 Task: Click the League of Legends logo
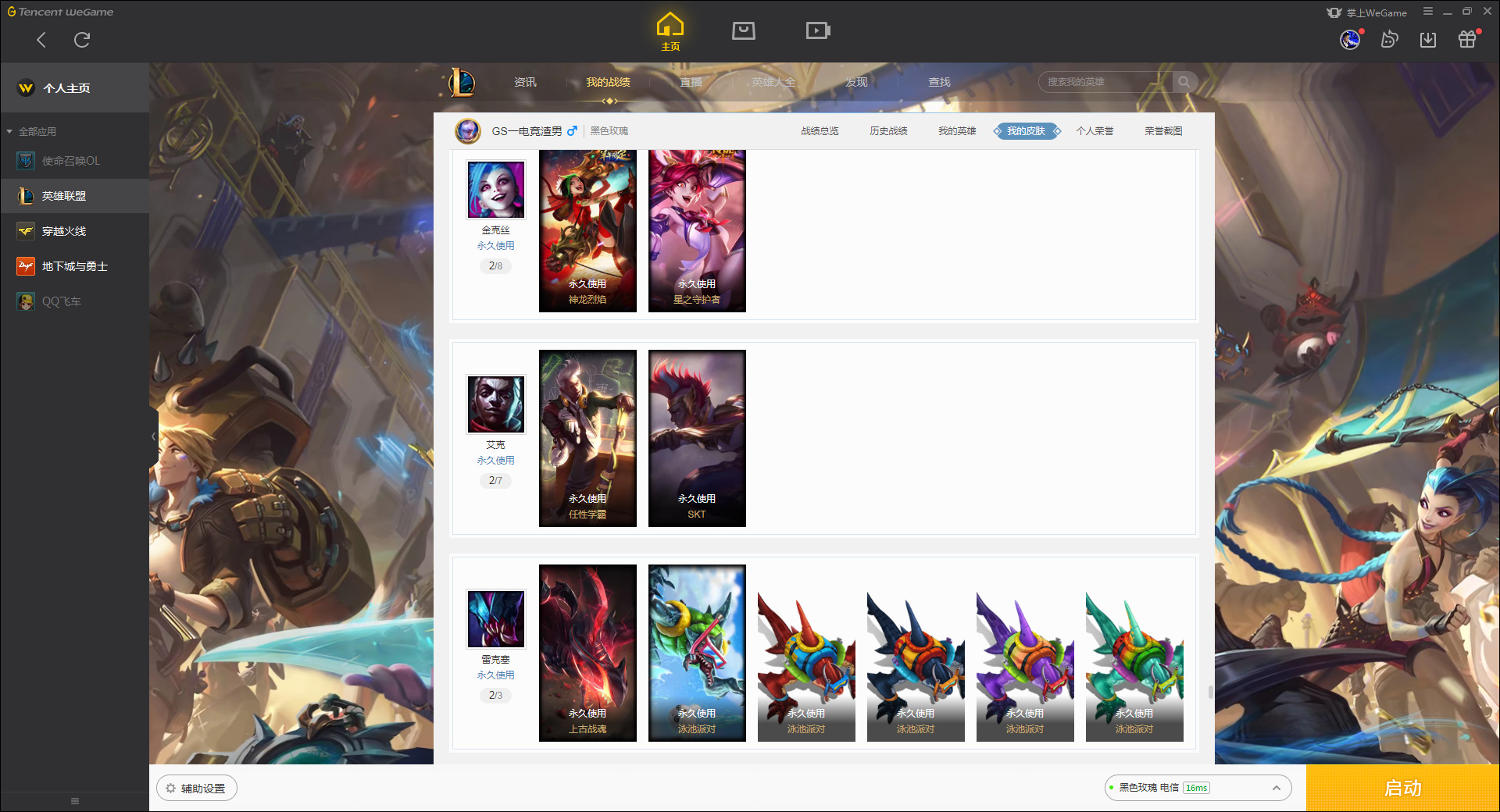click(462, 82)
